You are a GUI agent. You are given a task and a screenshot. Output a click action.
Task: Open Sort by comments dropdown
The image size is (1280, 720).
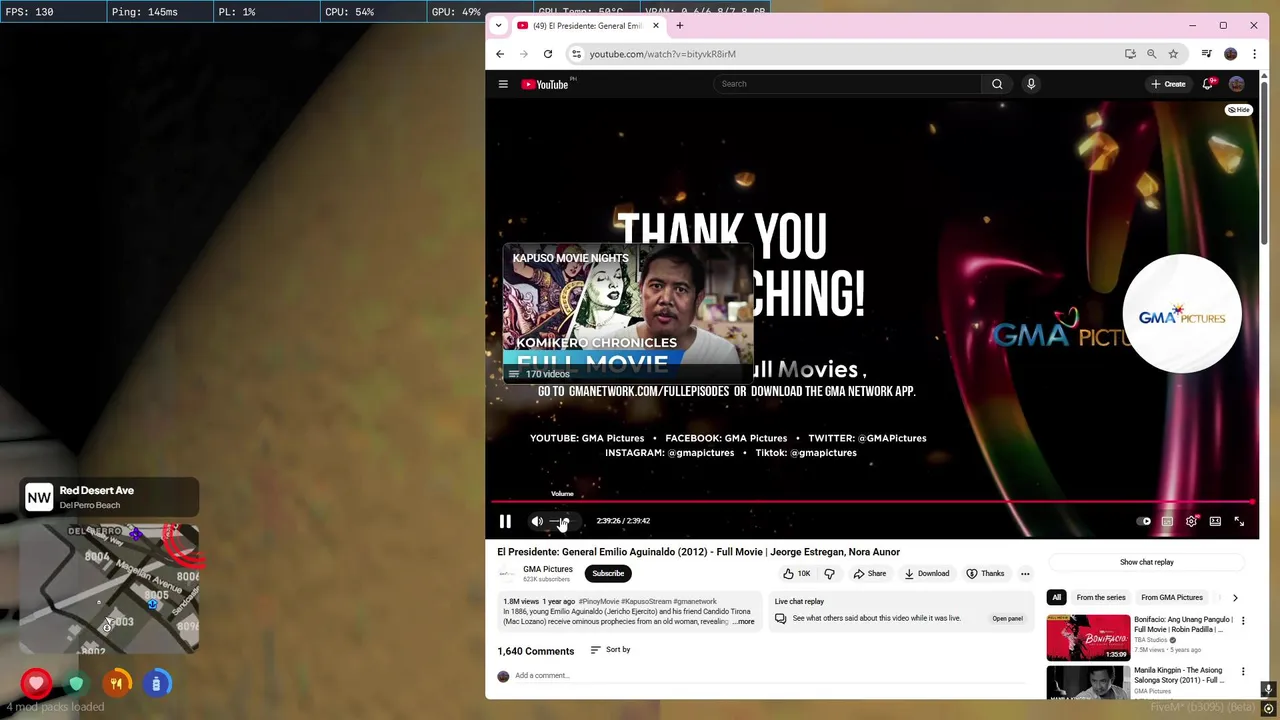click(610, 650)
